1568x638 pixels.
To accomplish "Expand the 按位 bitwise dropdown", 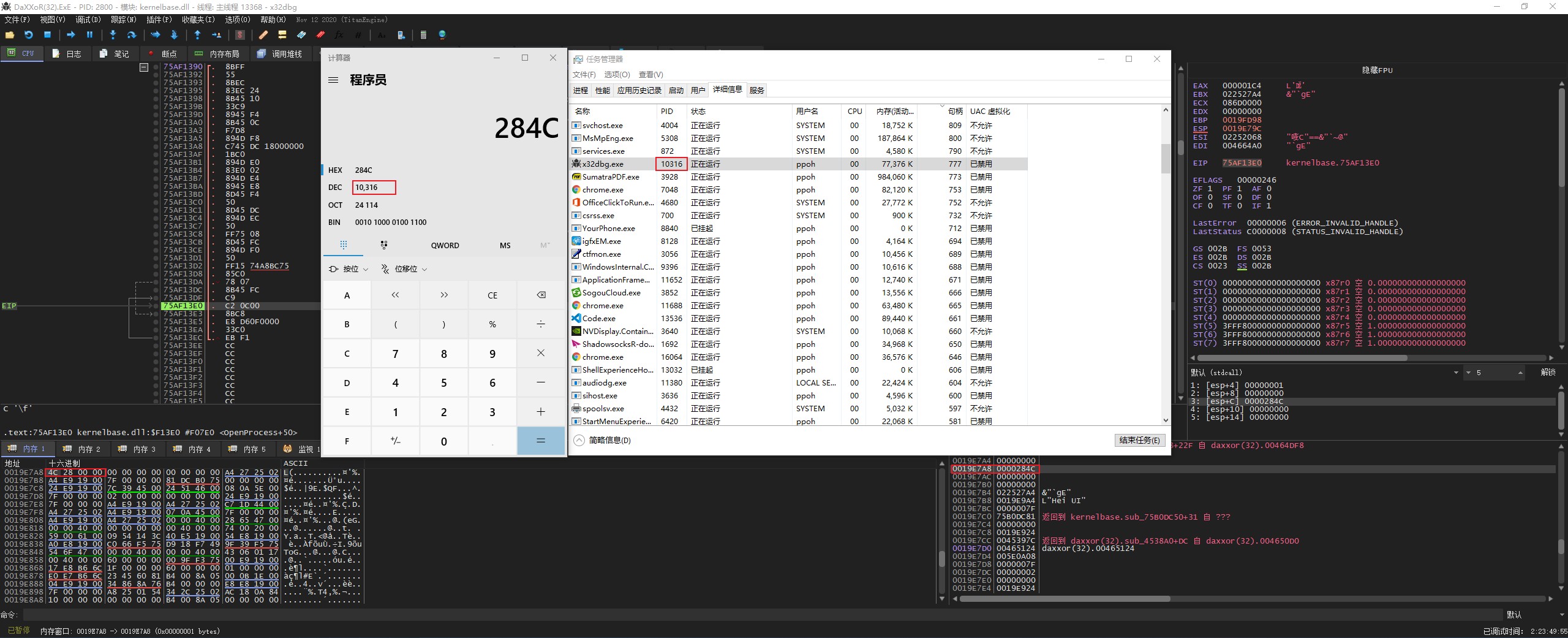I will (x=349, y=269).
